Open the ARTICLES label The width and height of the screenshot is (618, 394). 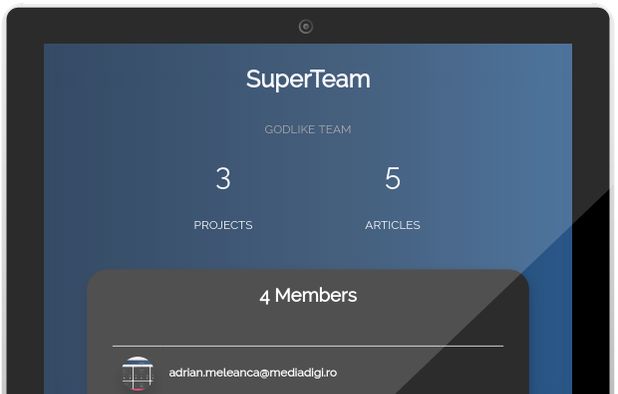(x=393, y=225)
